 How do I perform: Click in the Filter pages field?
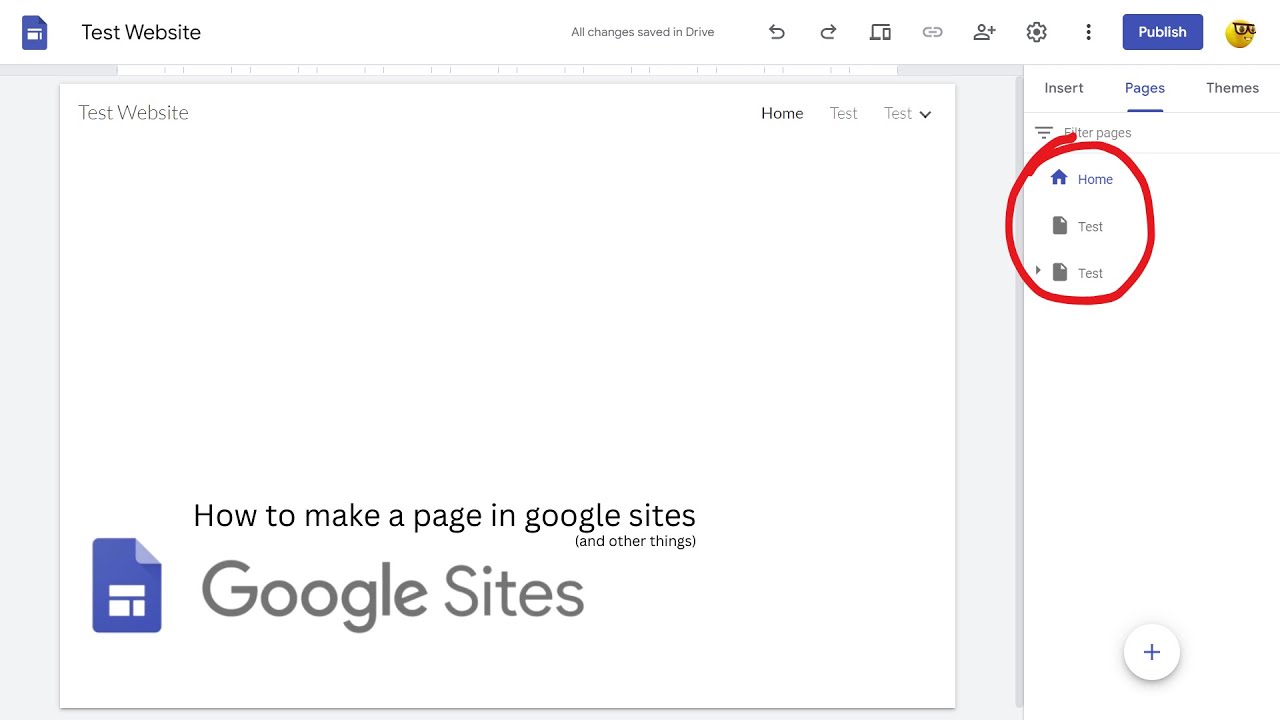point(1097,132)
